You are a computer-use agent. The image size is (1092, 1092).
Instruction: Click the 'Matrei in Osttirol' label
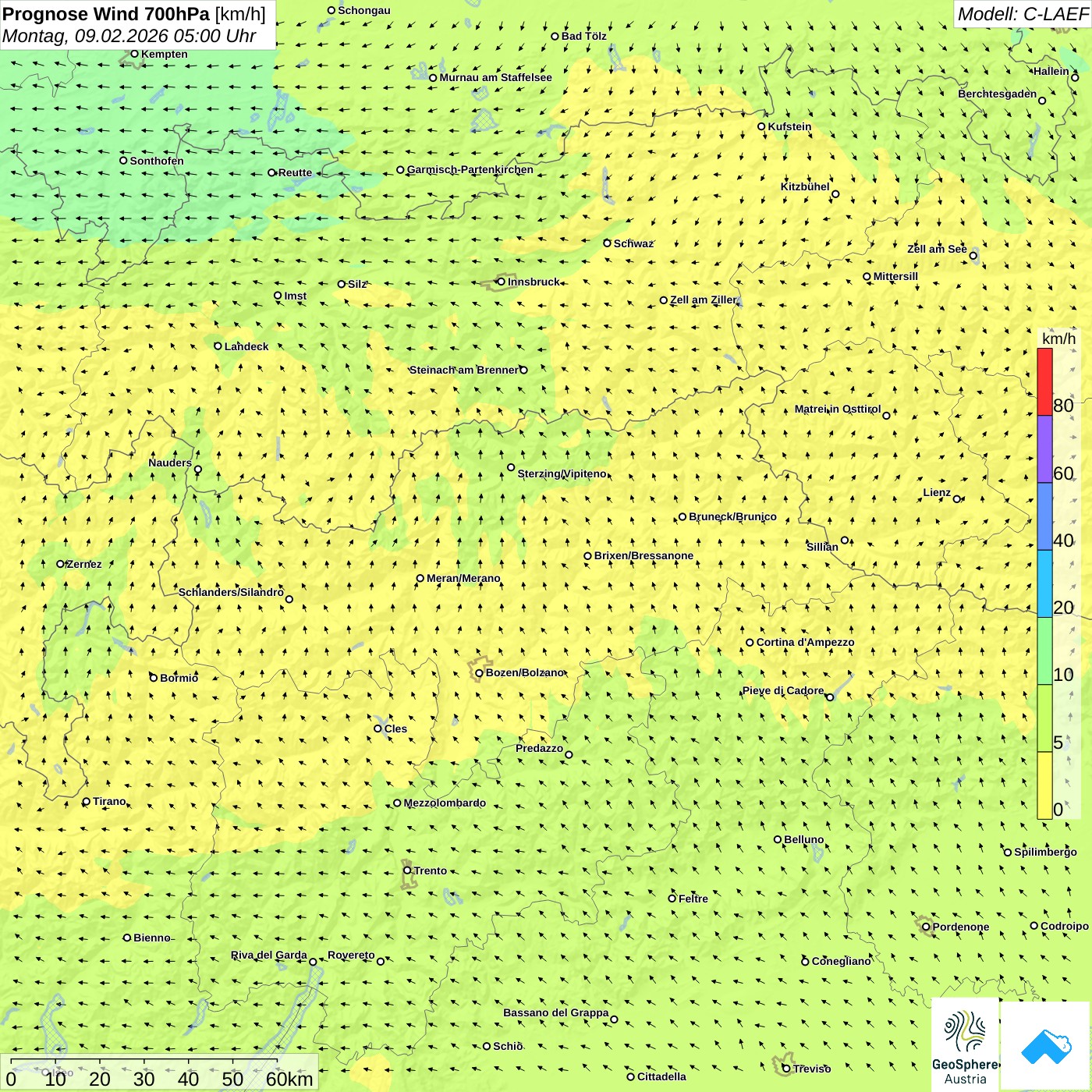pos(838,409)
